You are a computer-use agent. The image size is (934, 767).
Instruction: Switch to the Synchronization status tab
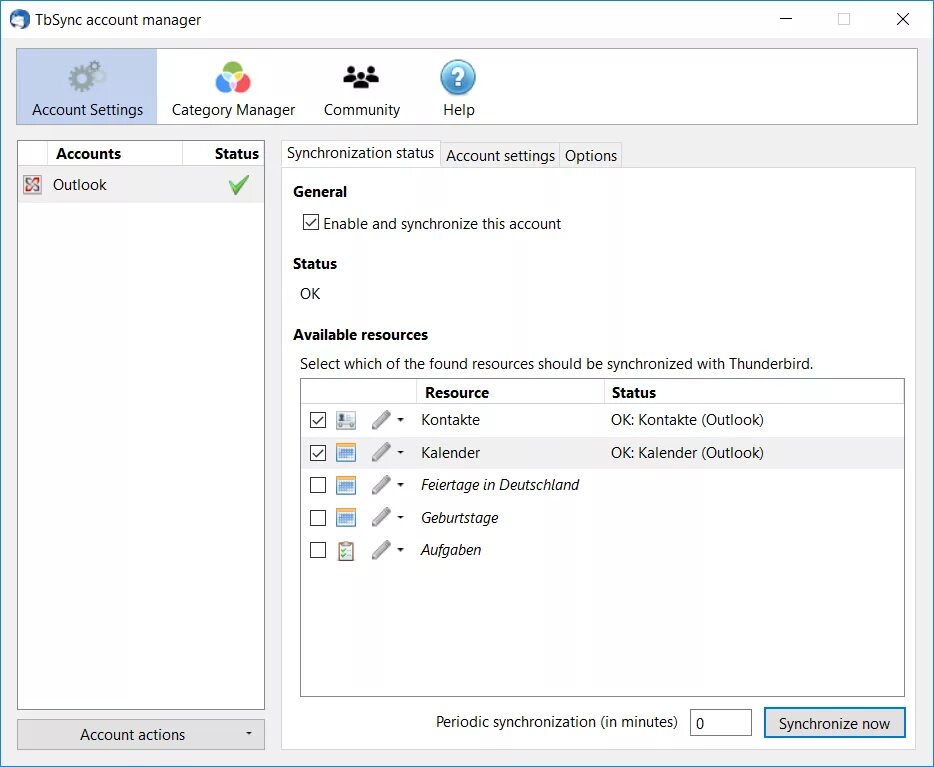point(360,153)
